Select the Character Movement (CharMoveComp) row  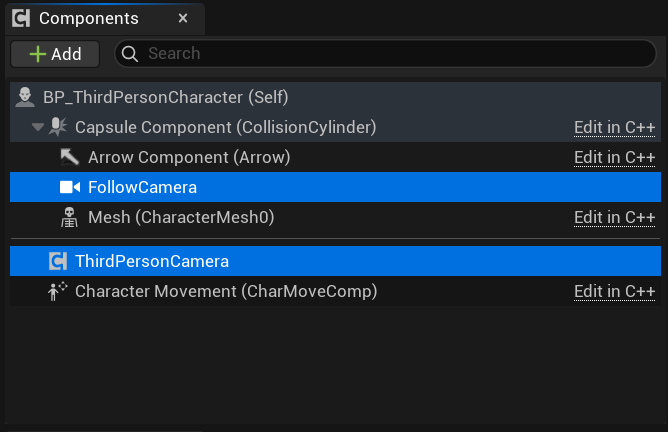[x=226, y=291]
